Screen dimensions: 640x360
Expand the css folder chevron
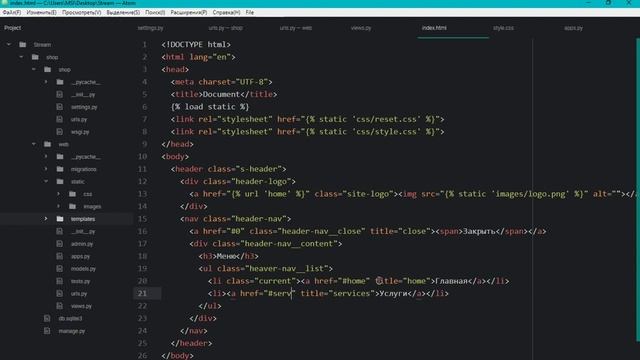click(59, 194)
